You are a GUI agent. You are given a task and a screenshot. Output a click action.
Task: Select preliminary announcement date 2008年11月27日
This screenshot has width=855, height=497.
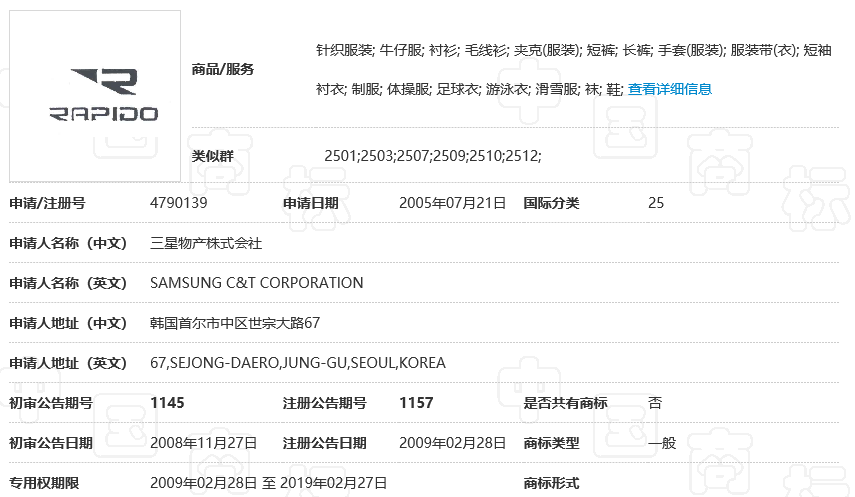pyautogui.click(x=203, y=443)
